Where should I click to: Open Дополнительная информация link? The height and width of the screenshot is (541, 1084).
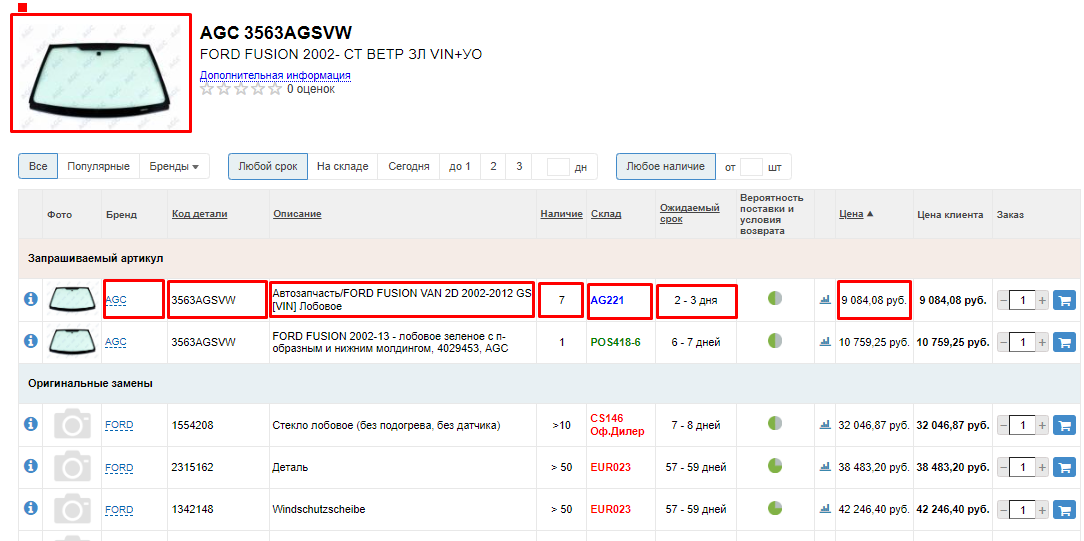(275, 75)
